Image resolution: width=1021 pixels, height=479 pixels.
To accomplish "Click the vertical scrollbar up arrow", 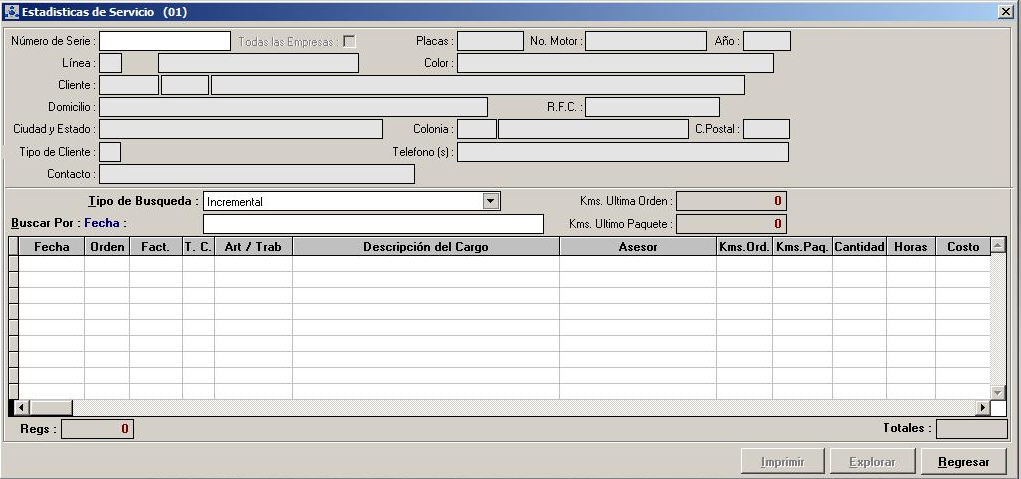I will pos(997,245).
